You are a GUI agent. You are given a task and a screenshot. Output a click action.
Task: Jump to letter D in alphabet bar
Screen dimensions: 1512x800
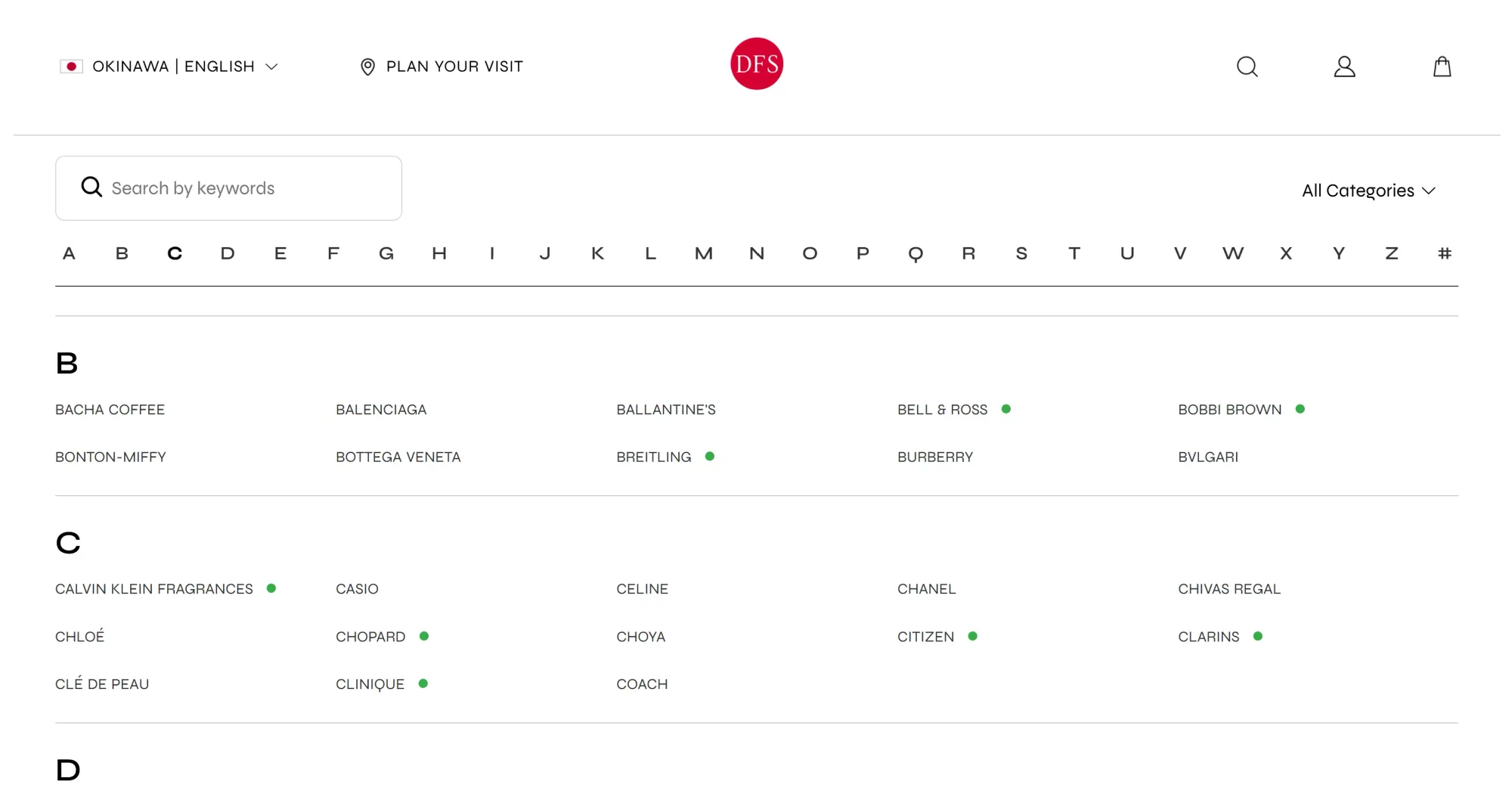pyautogui.click(x=228, y=253)
